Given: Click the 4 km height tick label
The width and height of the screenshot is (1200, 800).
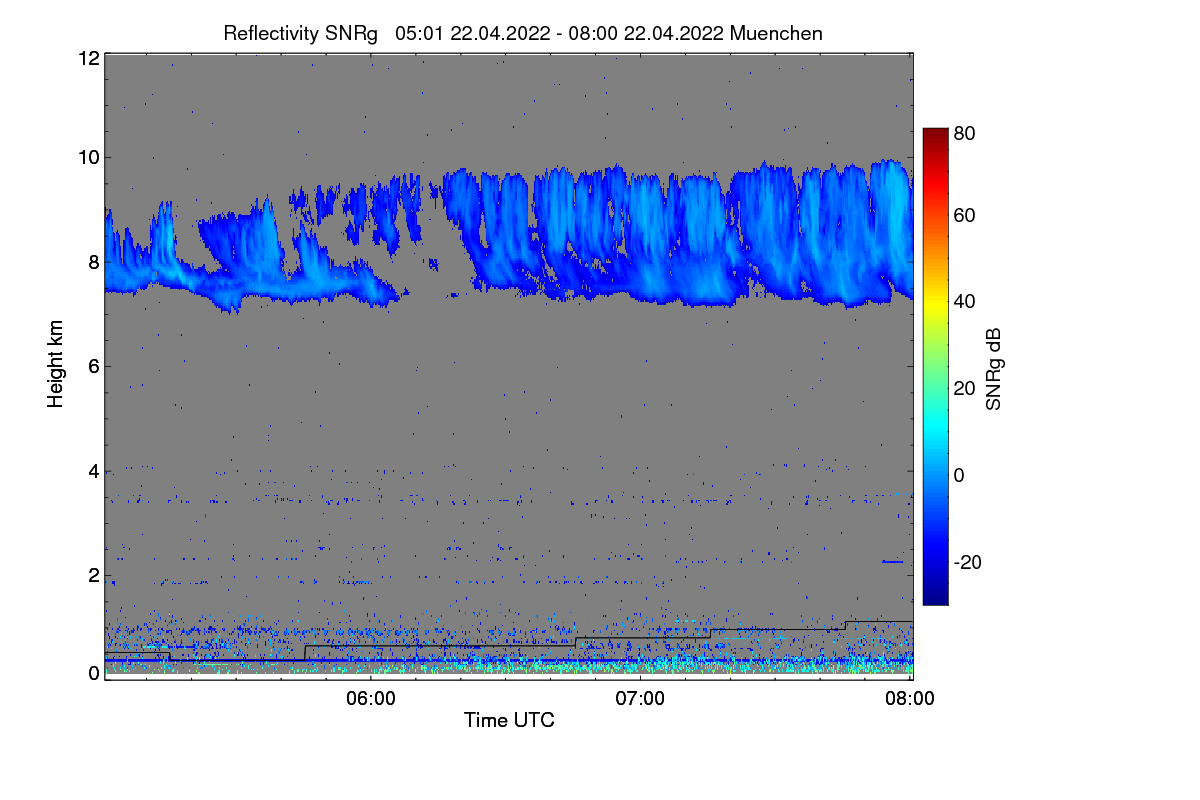Looking at the screenshot, I should point(94,471).
